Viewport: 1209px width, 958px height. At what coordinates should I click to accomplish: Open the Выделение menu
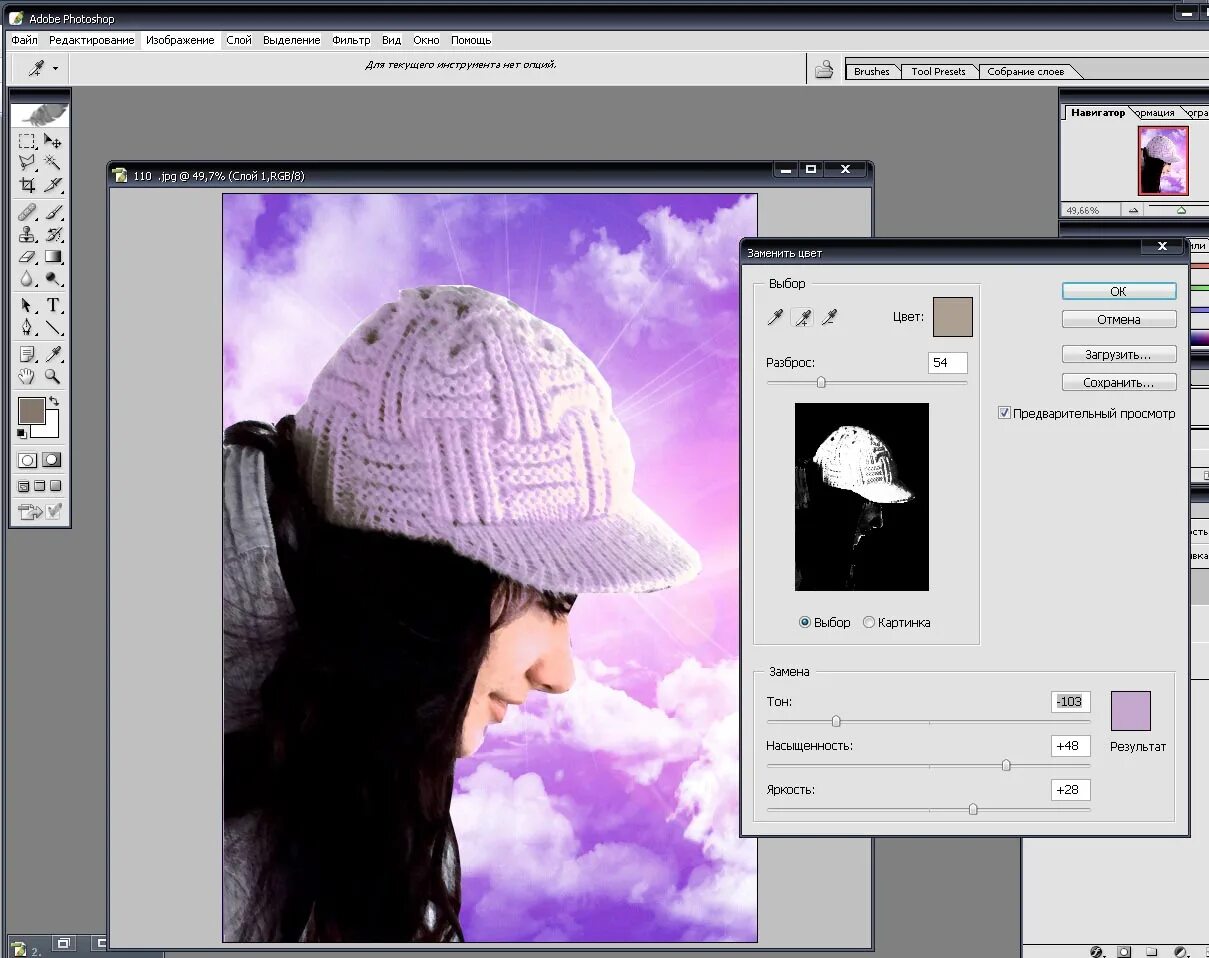click(292, 40)
